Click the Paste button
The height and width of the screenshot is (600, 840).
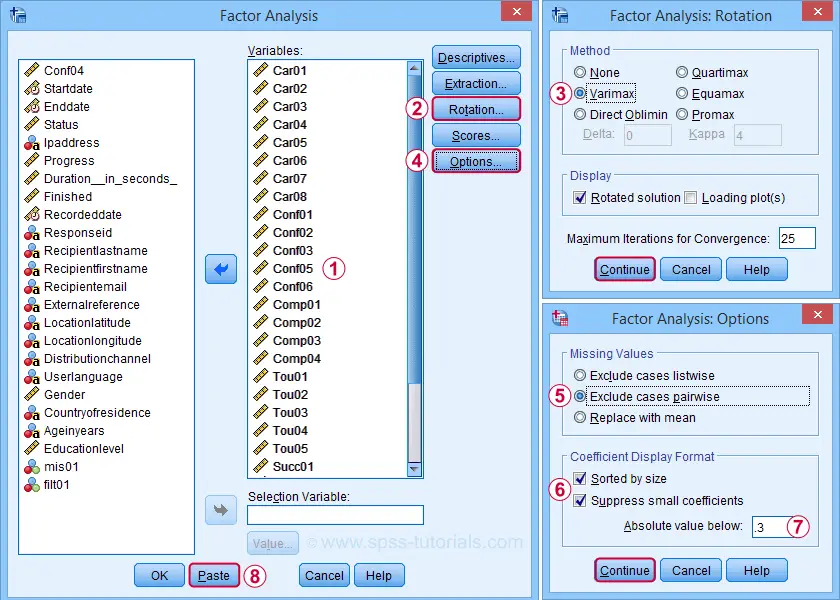[214, 575]
